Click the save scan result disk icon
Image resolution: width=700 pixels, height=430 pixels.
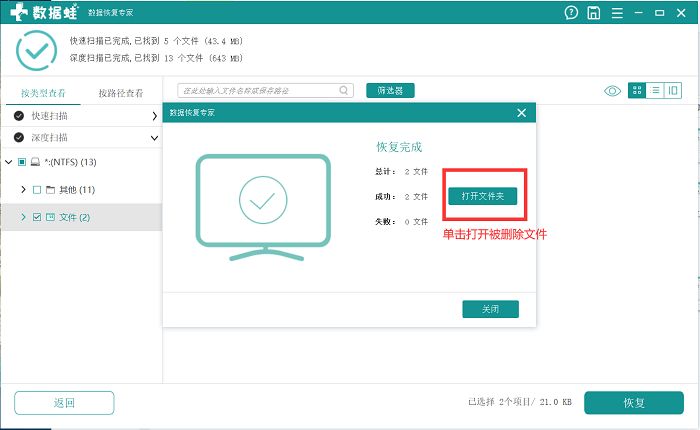coord(594,13)
